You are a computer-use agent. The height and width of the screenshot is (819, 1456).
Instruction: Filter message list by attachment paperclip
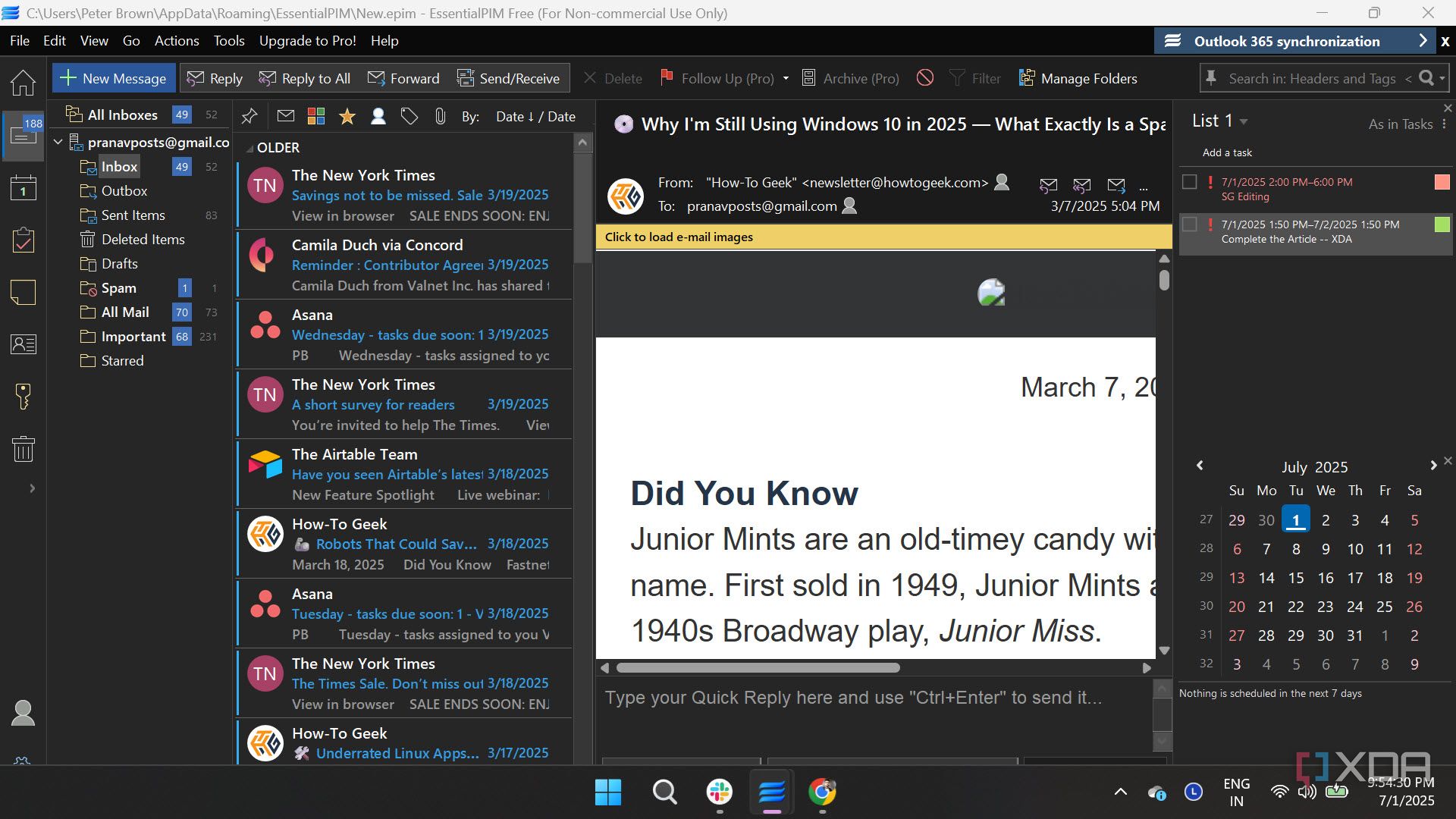pyautogui.click(x=440, y=116)
